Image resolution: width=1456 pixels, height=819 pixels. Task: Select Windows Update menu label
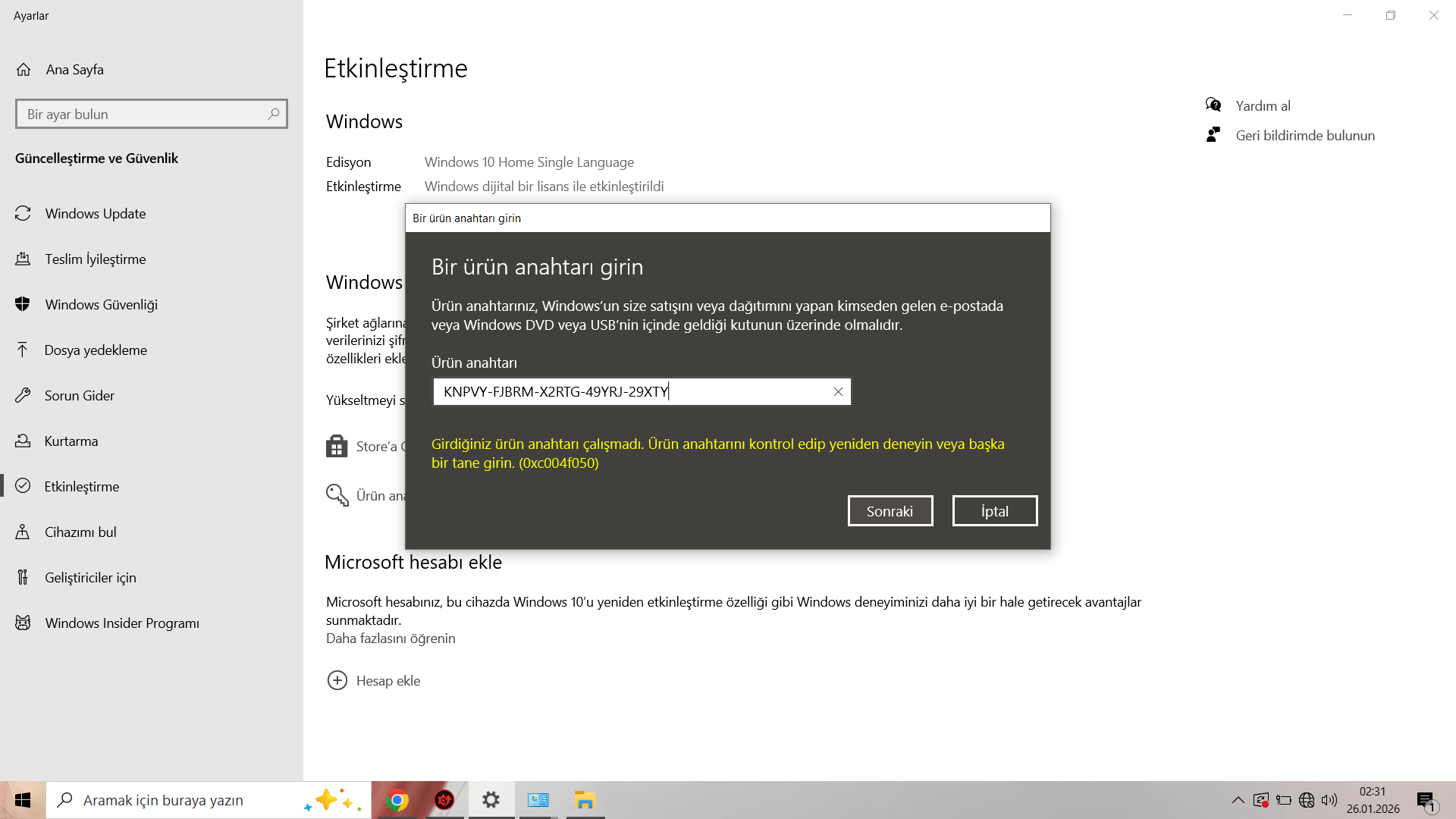tap(96, 214)
